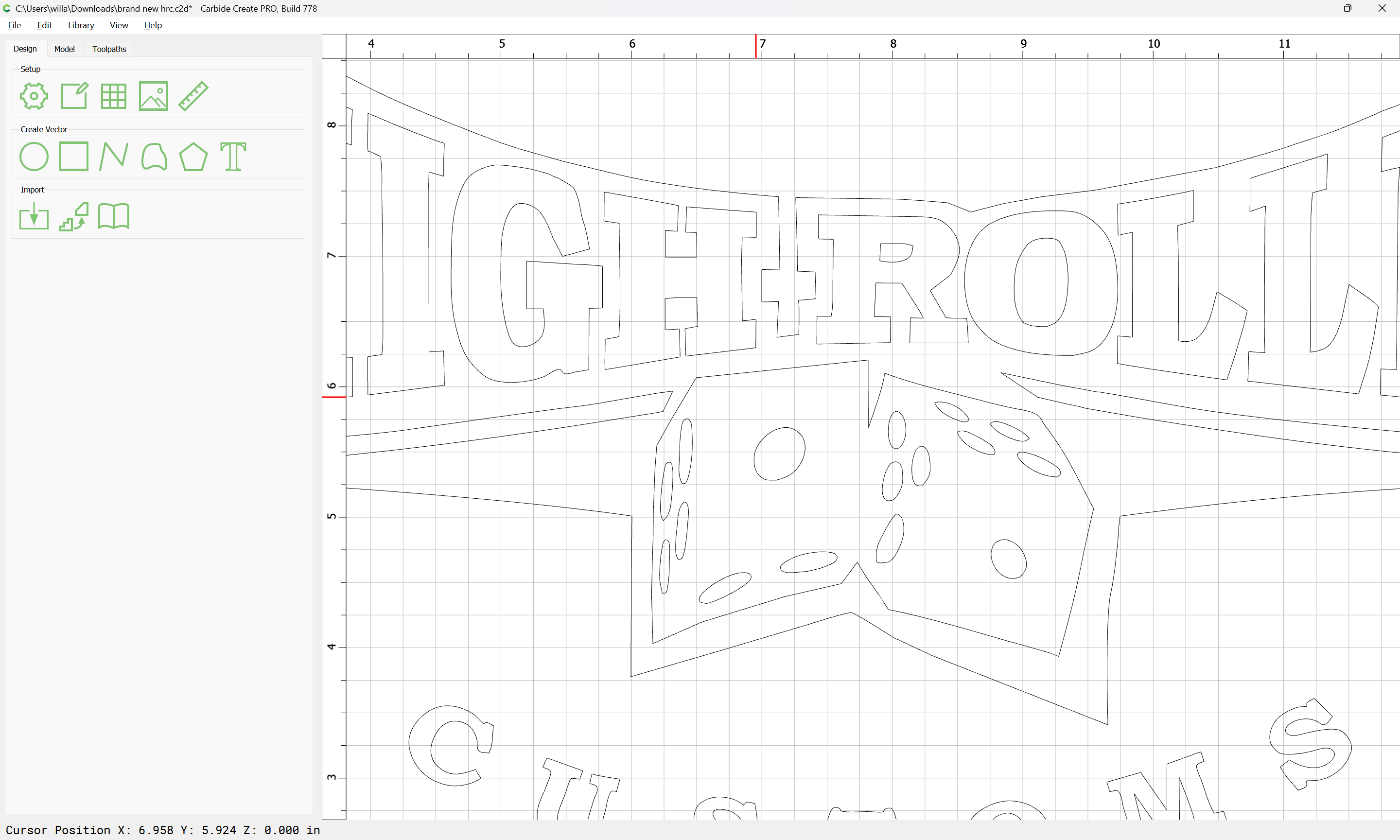Select the ruler measure tool
This screenshot has width=1400, height=840.
[x=193, y=96]
